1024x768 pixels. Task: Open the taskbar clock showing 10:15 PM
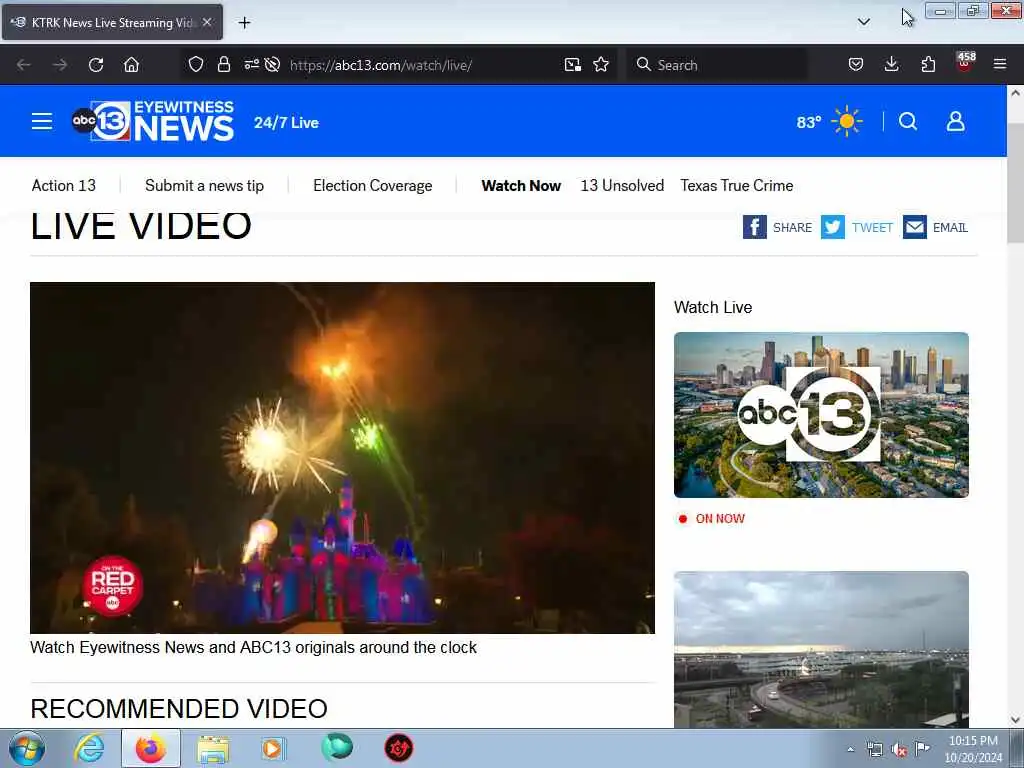tap(973, 749)
